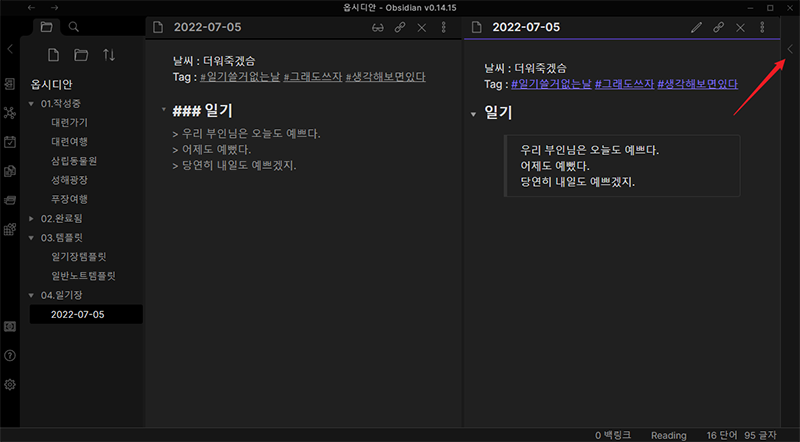This screenshot has height=442, width=800.
Task: Open the help icon in the ribbon
Action: click(10, 355)
